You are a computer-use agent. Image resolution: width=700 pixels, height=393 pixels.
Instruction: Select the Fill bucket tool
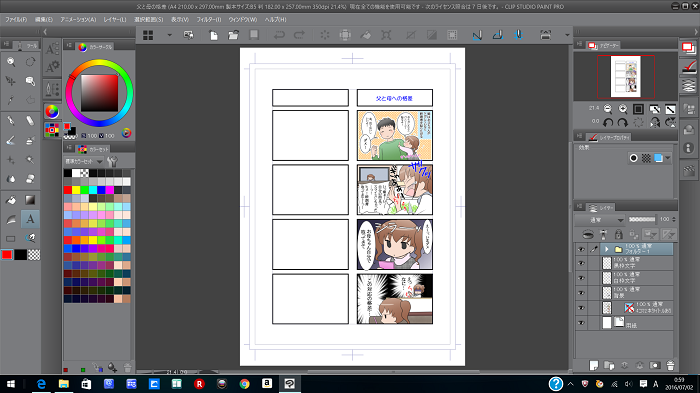11,200
